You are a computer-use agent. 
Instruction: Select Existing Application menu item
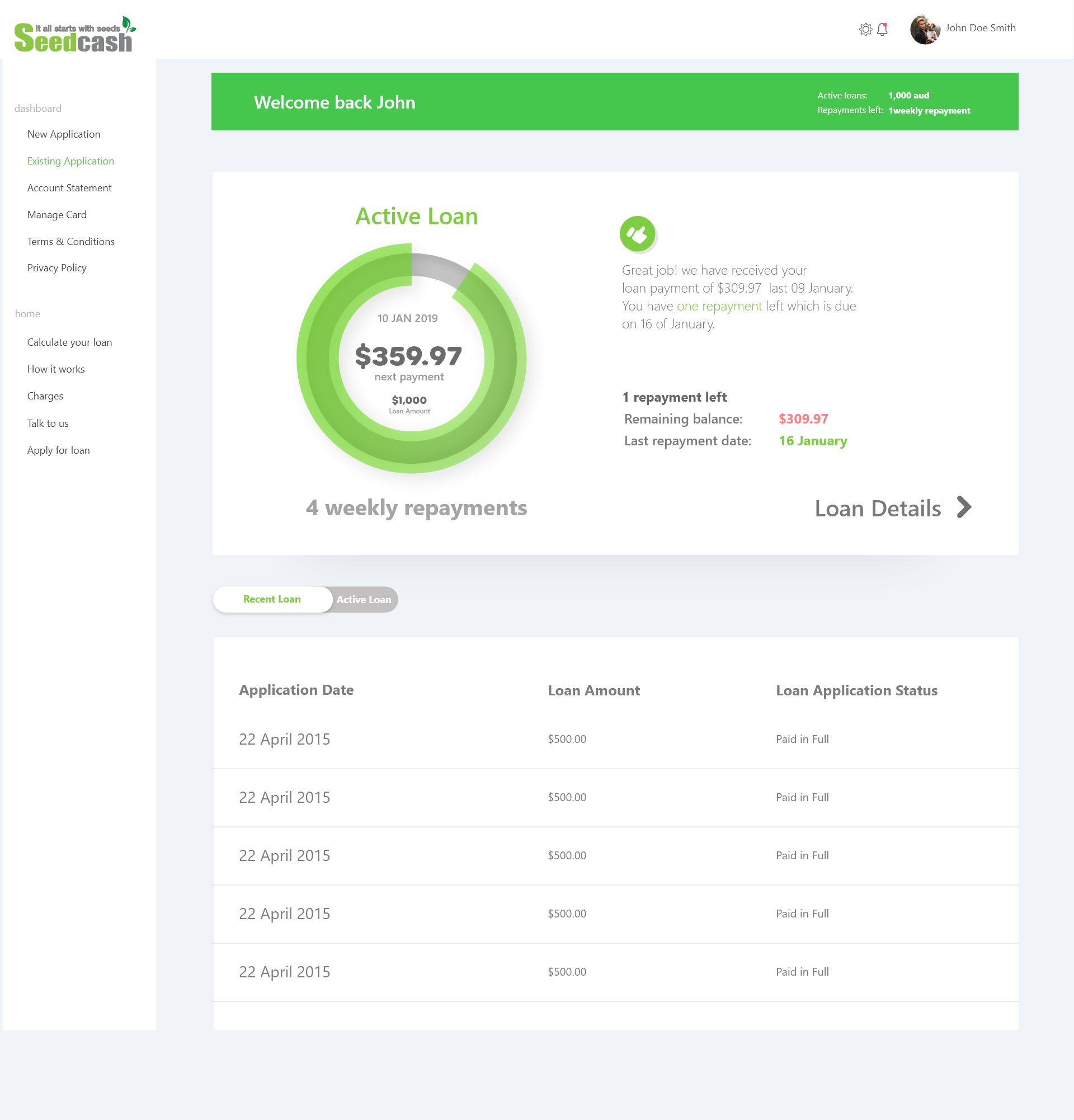[71, 161]
